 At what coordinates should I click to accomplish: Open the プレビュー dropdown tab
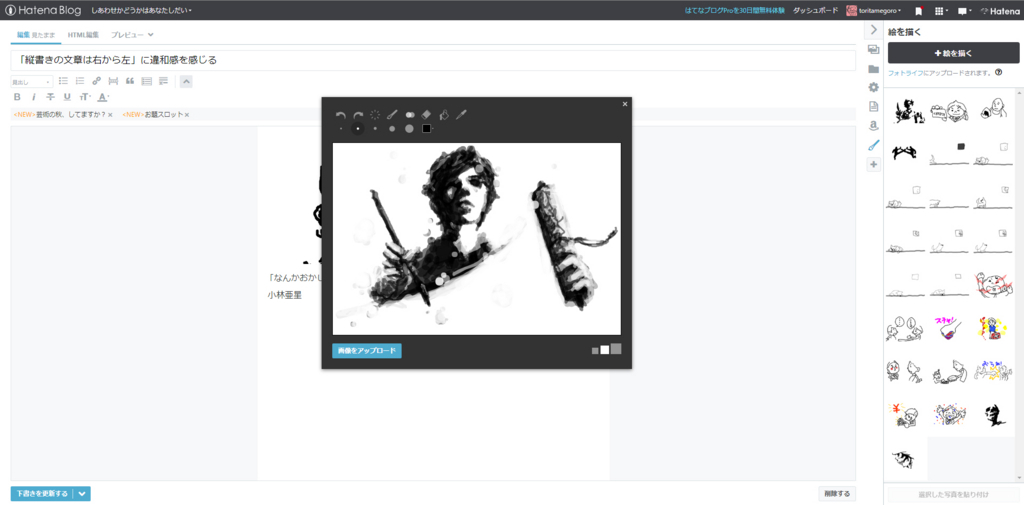132,34
